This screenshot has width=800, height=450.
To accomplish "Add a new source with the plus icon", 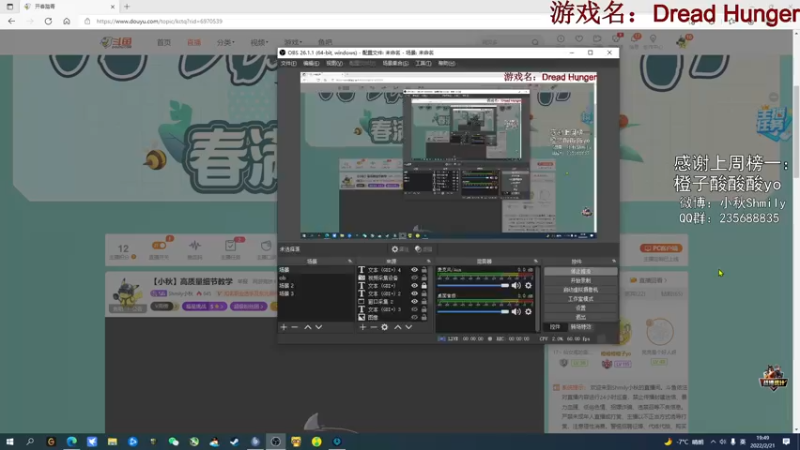I will [363, 327].
